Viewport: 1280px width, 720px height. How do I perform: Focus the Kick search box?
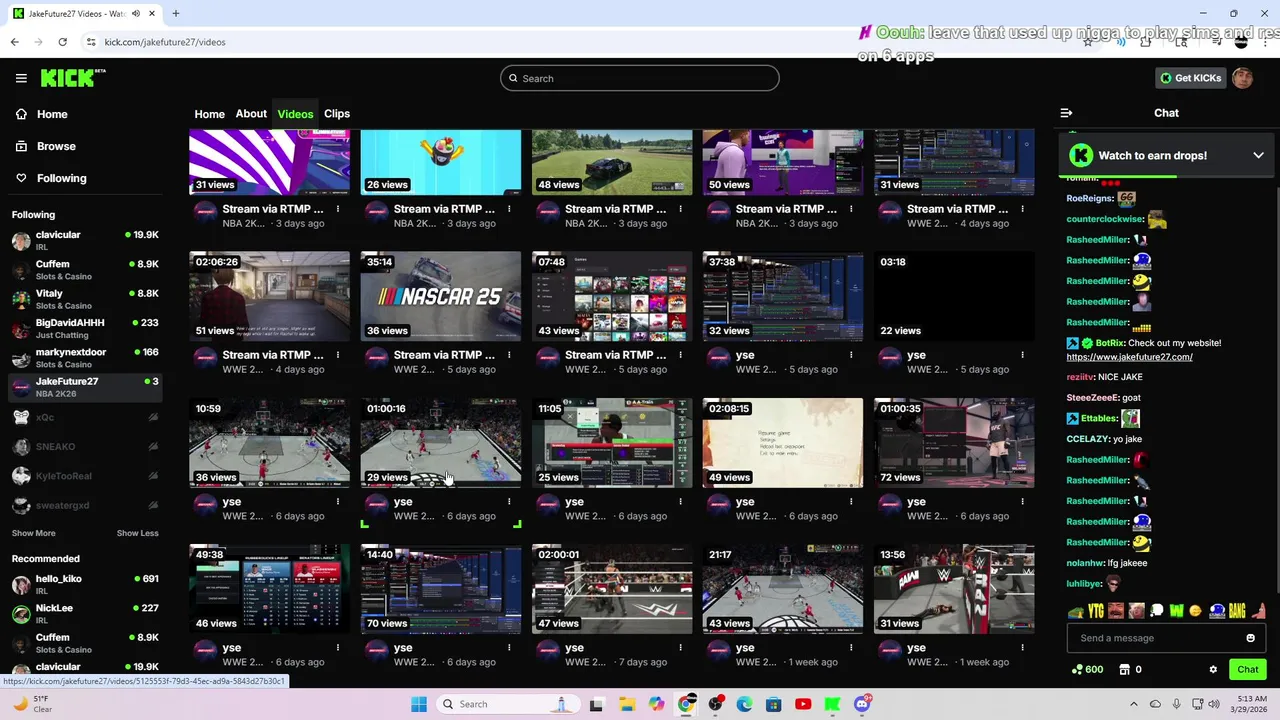640,78
